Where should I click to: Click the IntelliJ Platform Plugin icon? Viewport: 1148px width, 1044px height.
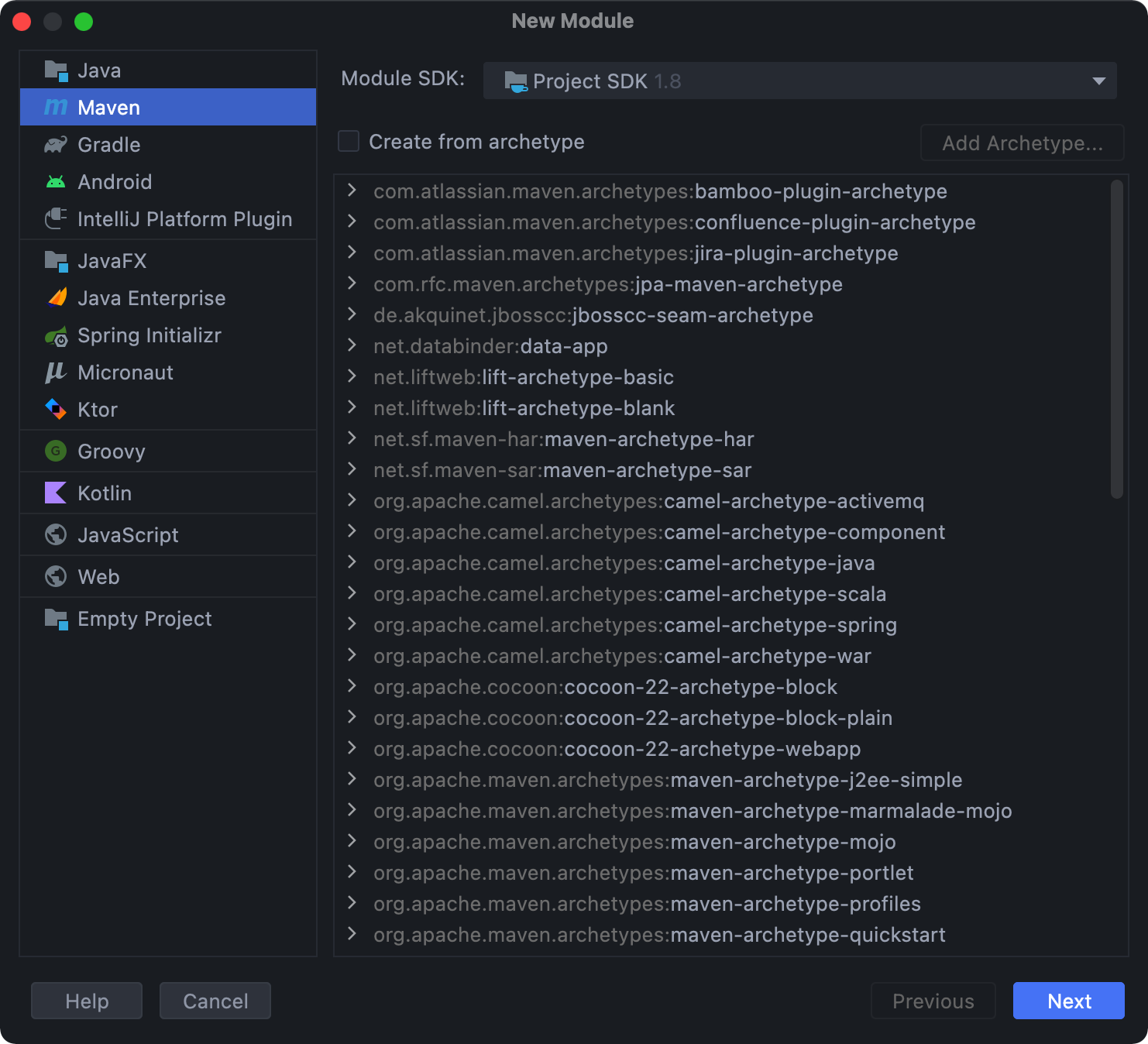[x=56, y=219]
